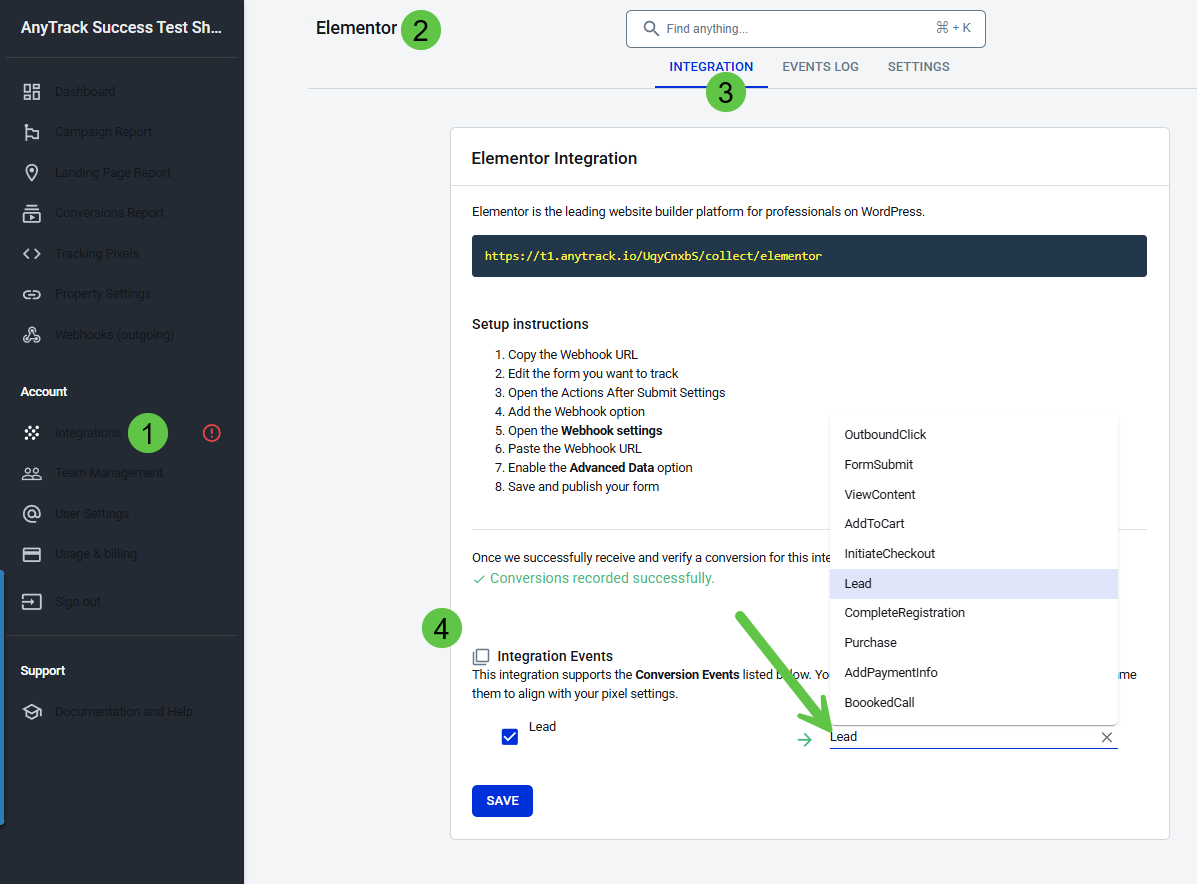This screenshot has width=1197, height=884.
Task: Click the Tracking Pixels code icon
Action: point(31,253)
